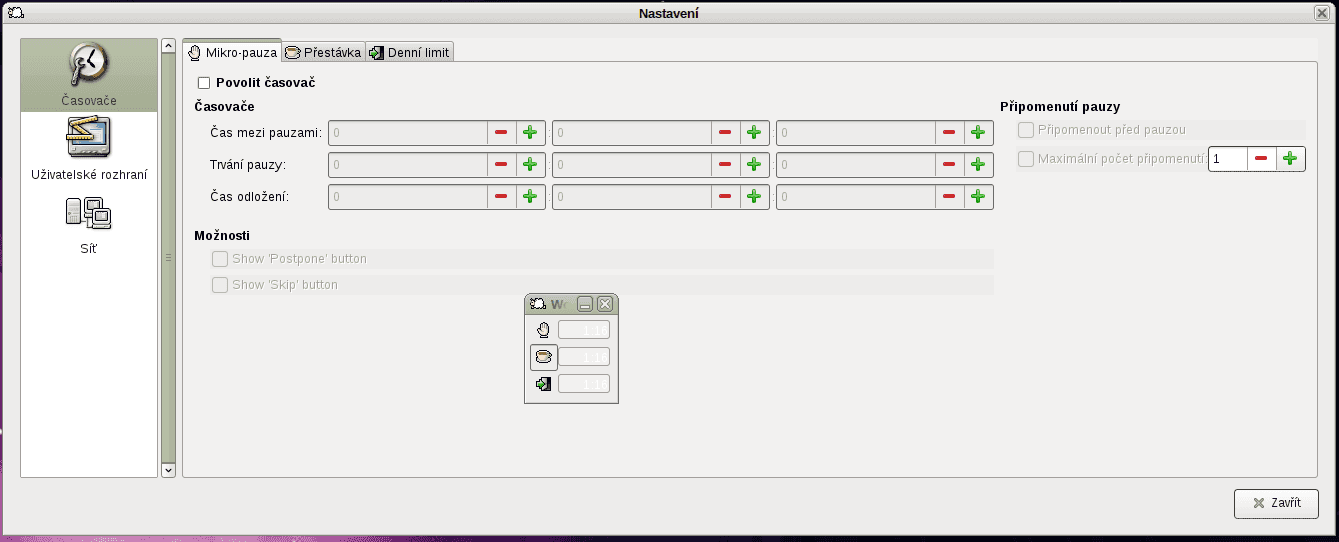This screenshot has width=1339, height=542.
Task: Click the sheep icon in small Workrave window title
Action: pos(537,304)
